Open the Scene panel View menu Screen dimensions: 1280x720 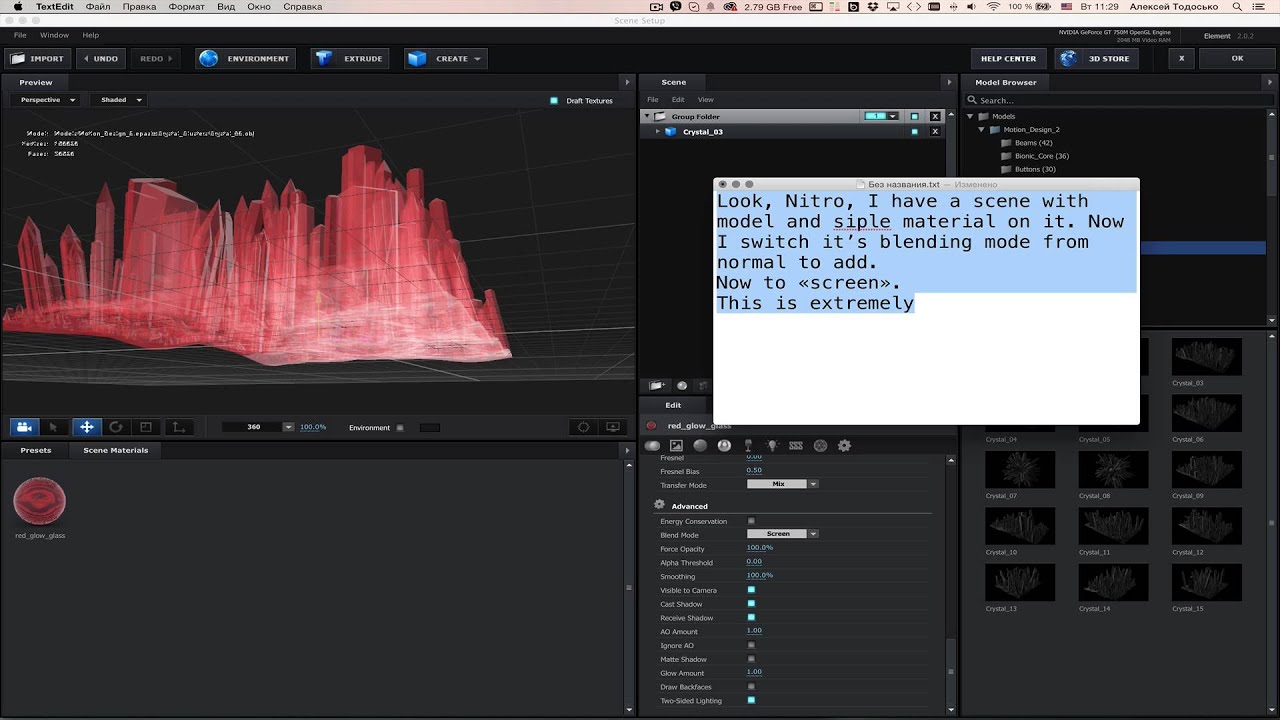(x=706, y=100)
